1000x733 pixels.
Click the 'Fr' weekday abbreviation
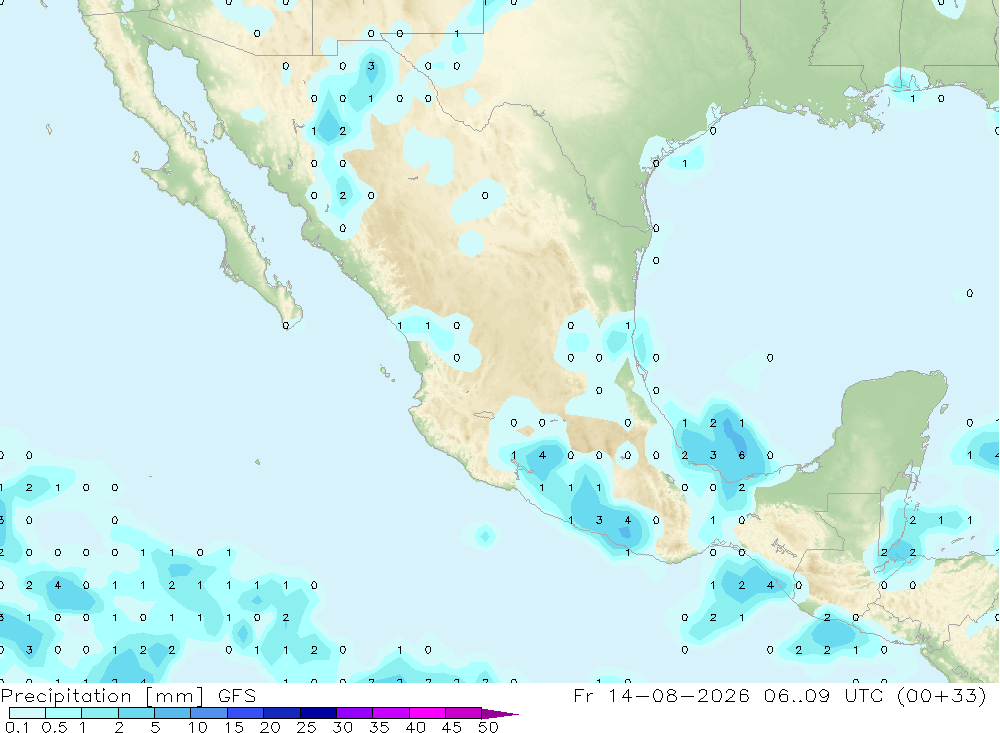[583, 695]
